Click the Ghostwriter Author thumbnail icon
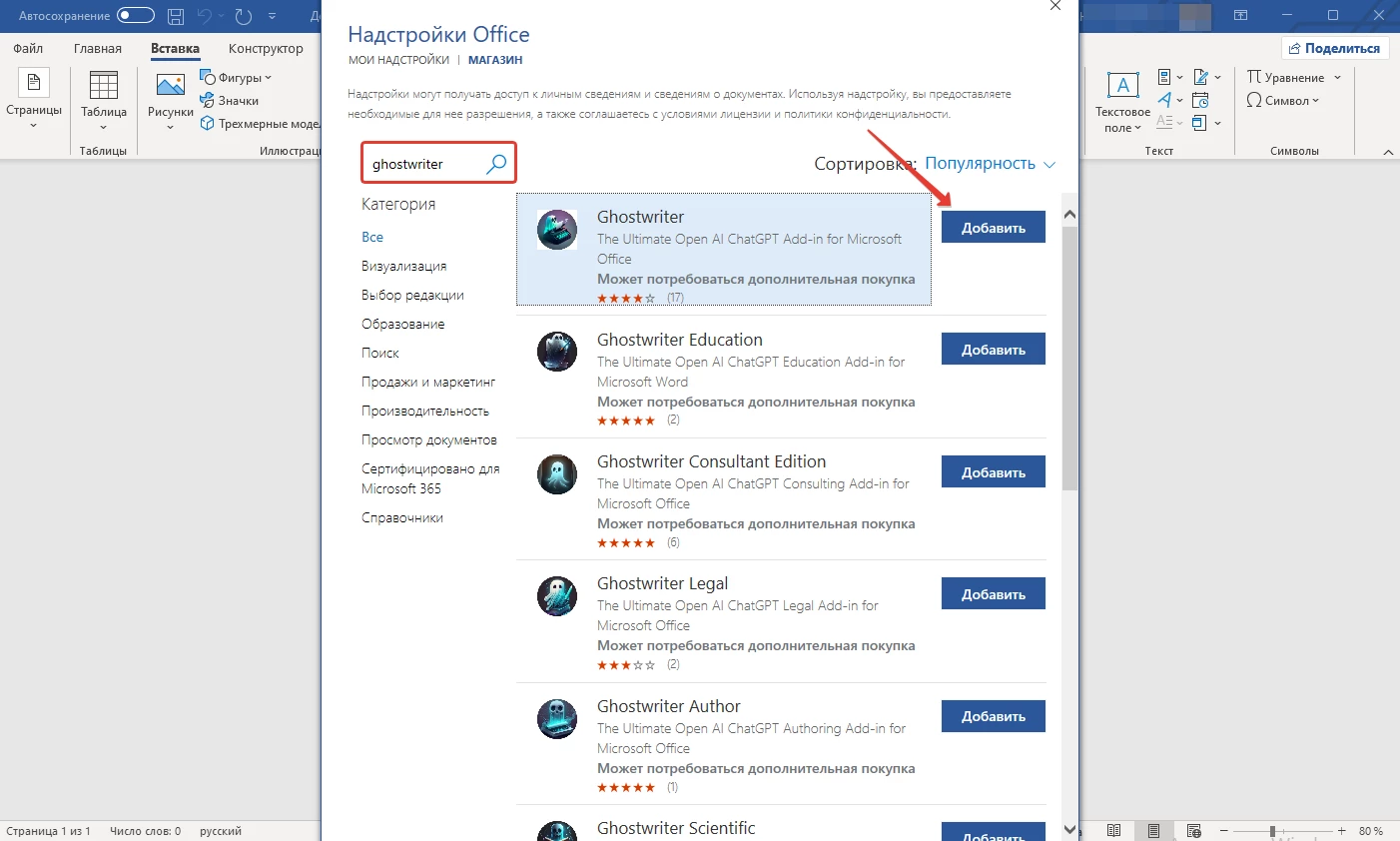The image size is (1400, 841). point(557,718)
